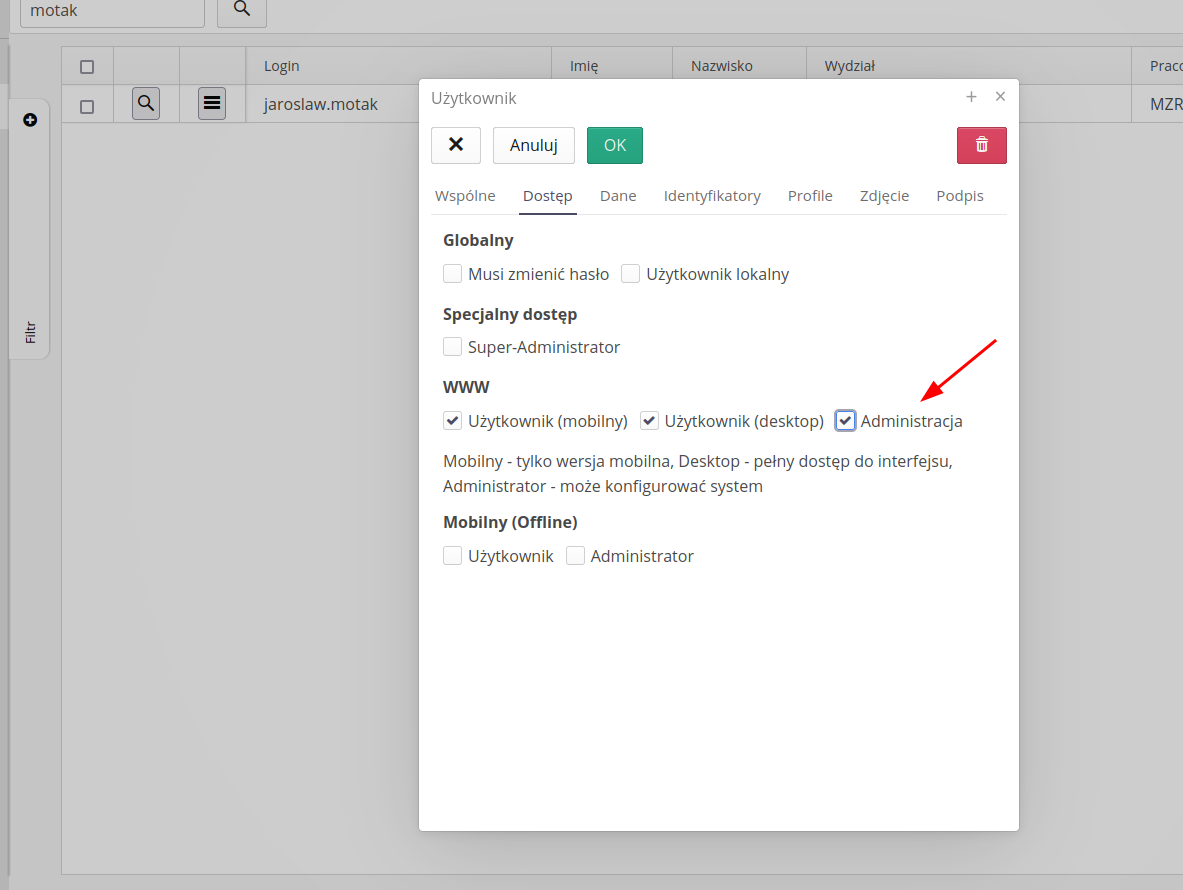This screenshot has width=1183, height=890.
Task: Enable Użytkownik lokalny checkbox
Action: click(631, 274)
